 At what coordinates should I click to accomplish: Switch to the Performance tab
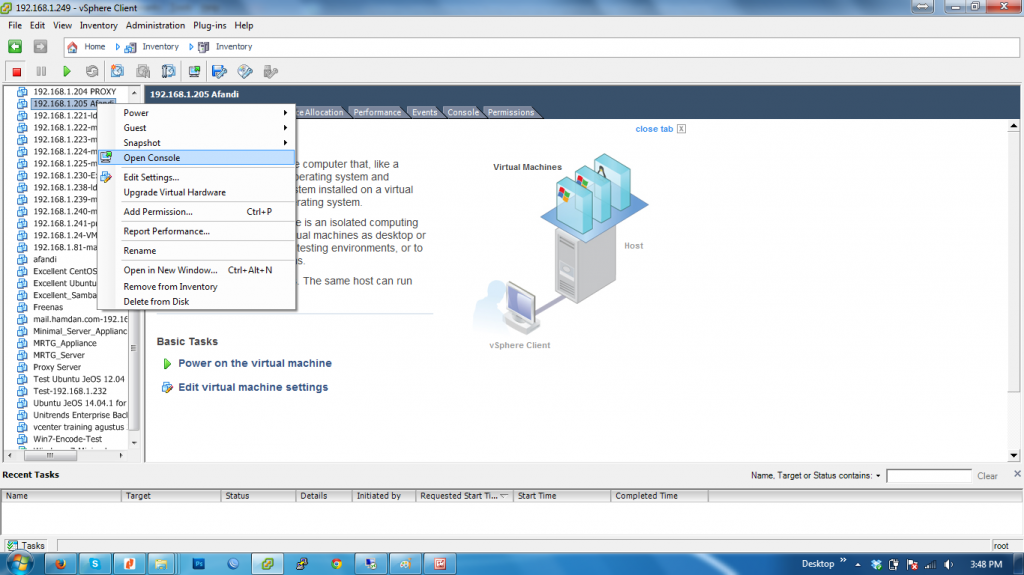point(378,112)
